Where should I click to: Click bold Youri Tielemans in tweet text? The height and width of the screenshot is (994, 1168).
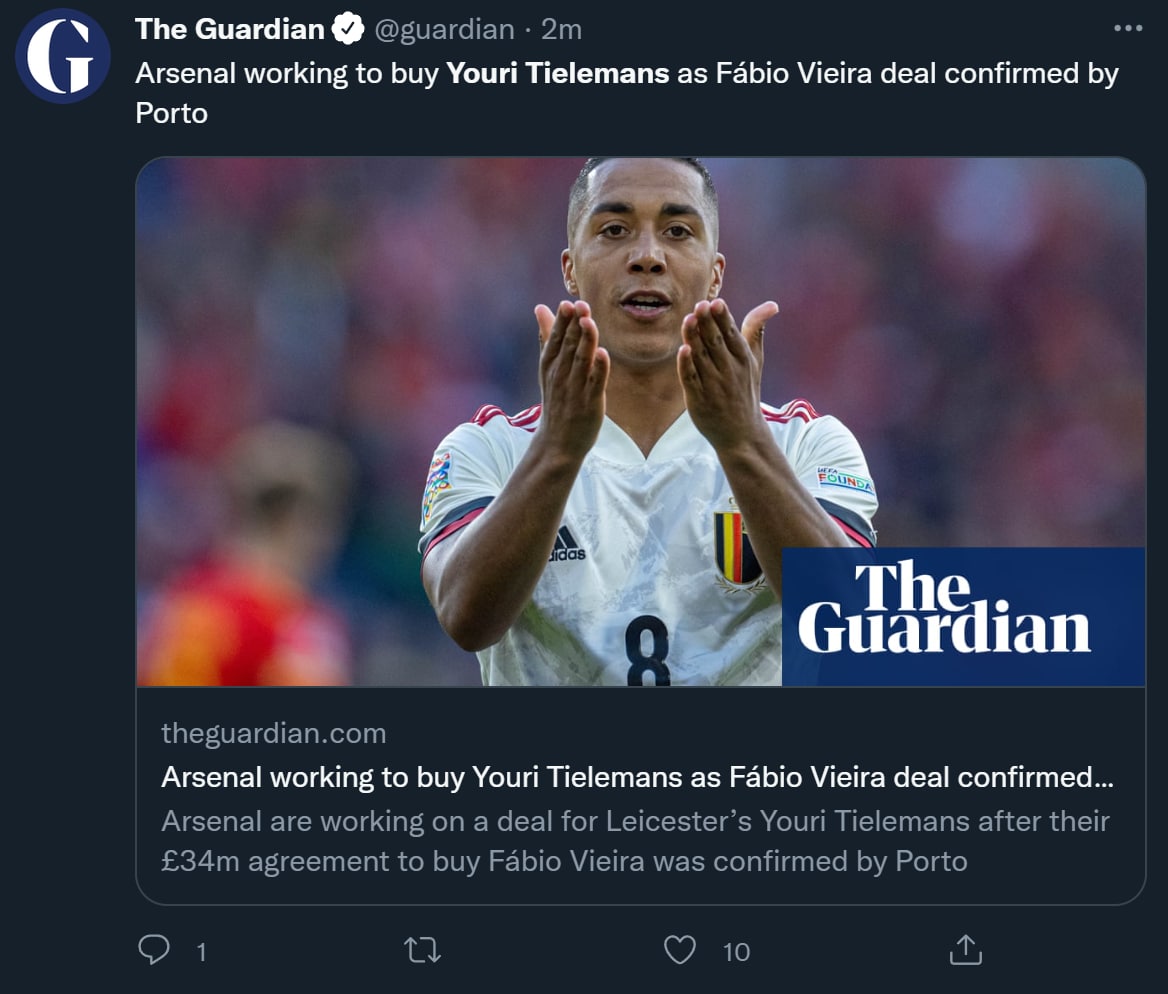tap(557, 73)
